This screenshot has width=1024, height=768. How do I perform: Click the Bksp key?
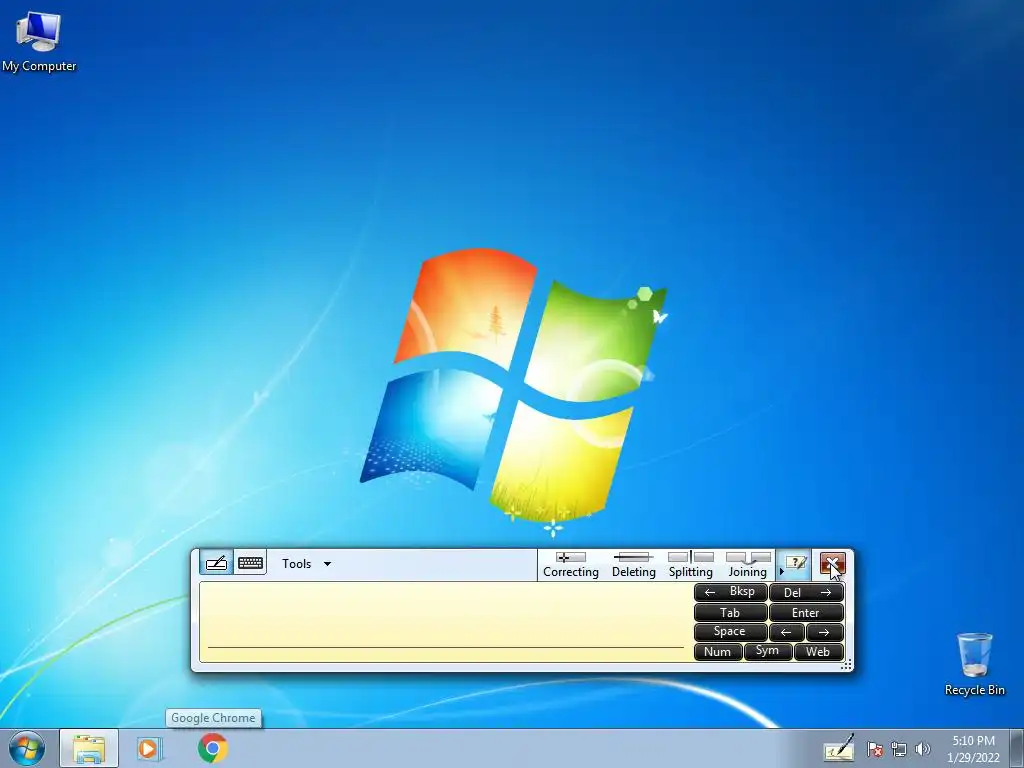tap(730, 592)
